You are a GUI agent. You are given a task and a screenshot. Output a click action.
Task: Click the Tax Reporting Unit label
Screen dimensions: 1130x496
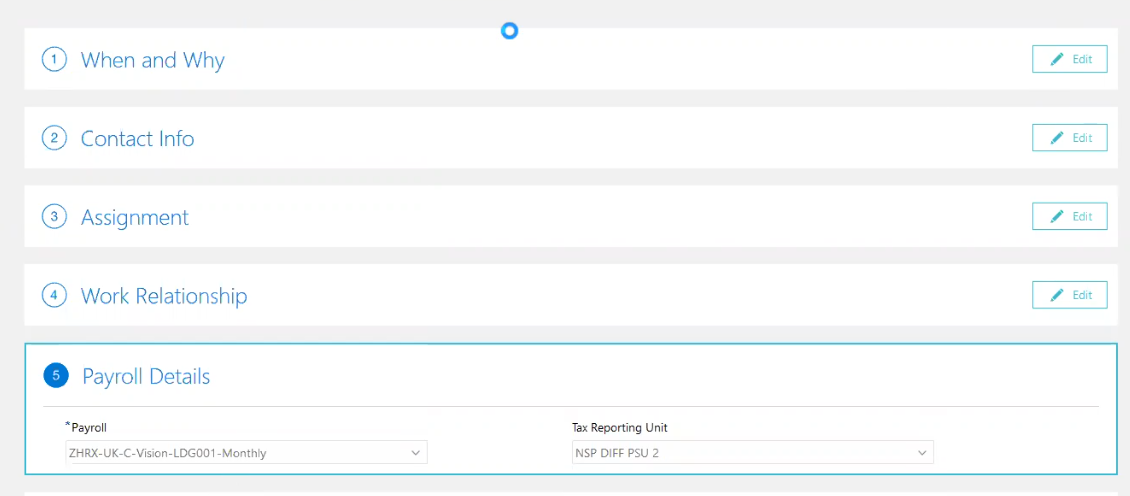pyautogui.click(x=619, y=427)
